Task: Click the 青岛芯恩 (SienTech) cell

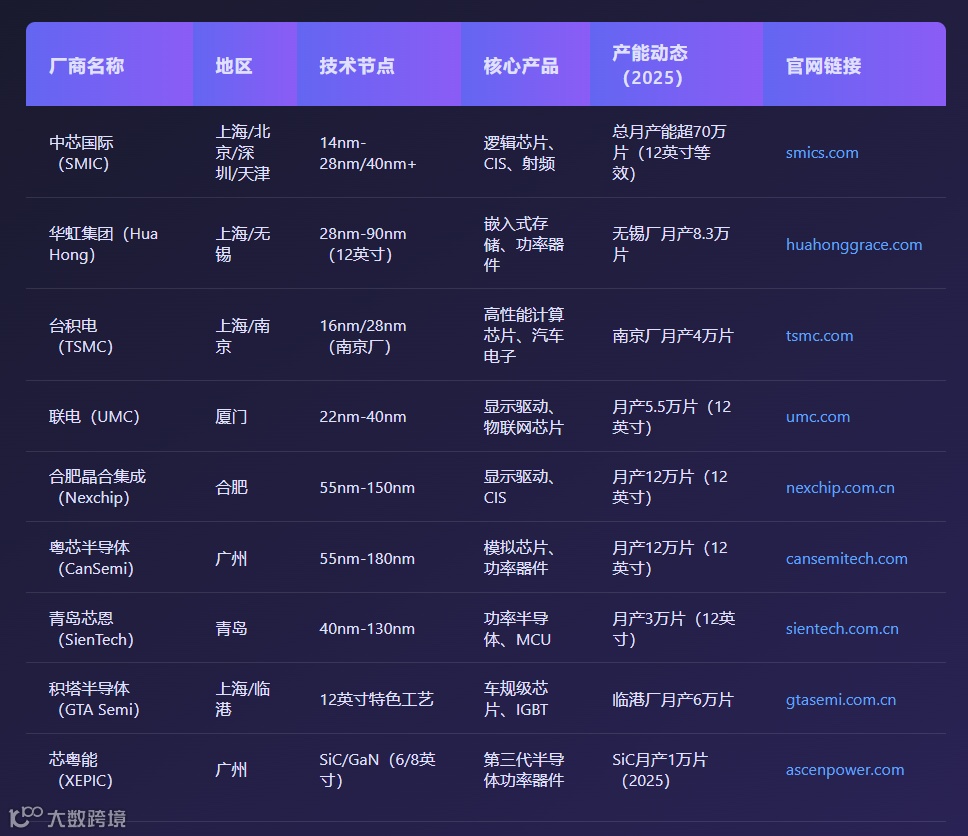Action: pos(110,629)
